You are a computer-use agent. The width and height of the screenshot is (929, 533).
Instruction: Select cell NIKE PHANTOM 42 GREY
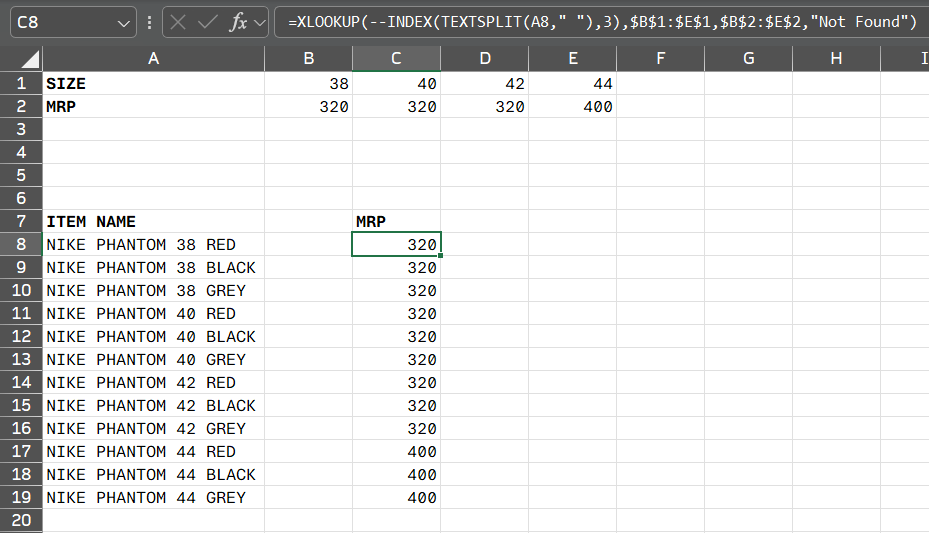(153, 429)
